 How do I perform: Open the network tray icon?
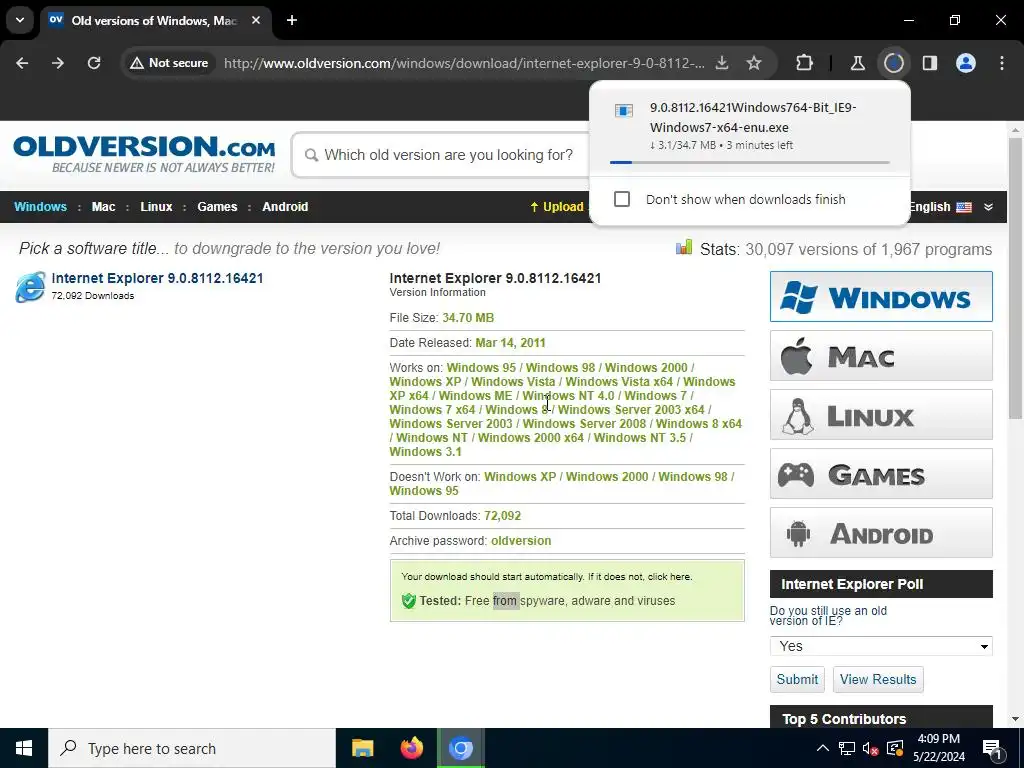click(847, 748)
